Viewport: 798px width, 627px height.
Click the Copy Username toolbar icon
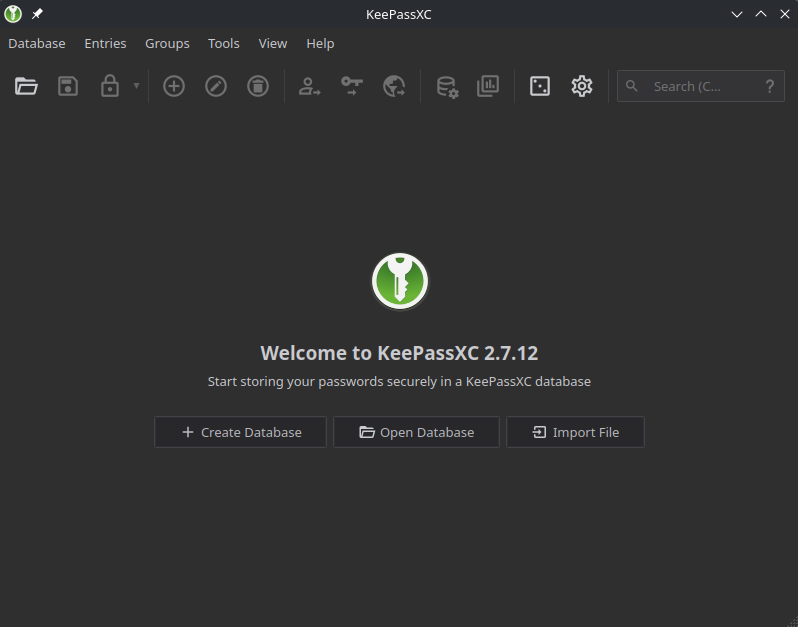click(309, 86)
